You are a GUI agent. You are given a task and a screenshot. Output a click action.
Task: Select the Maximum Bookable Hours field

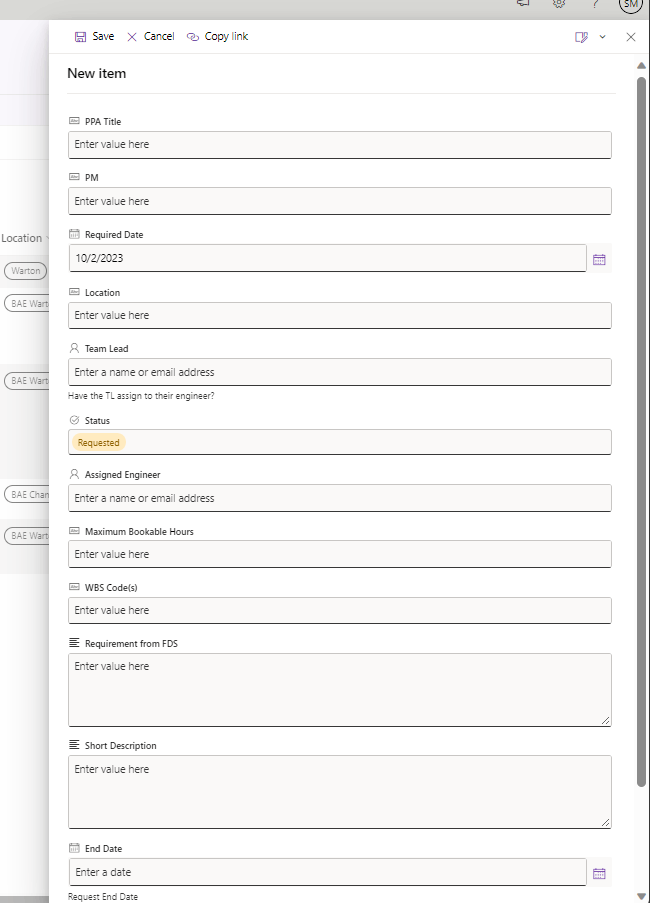coord(339,554)
